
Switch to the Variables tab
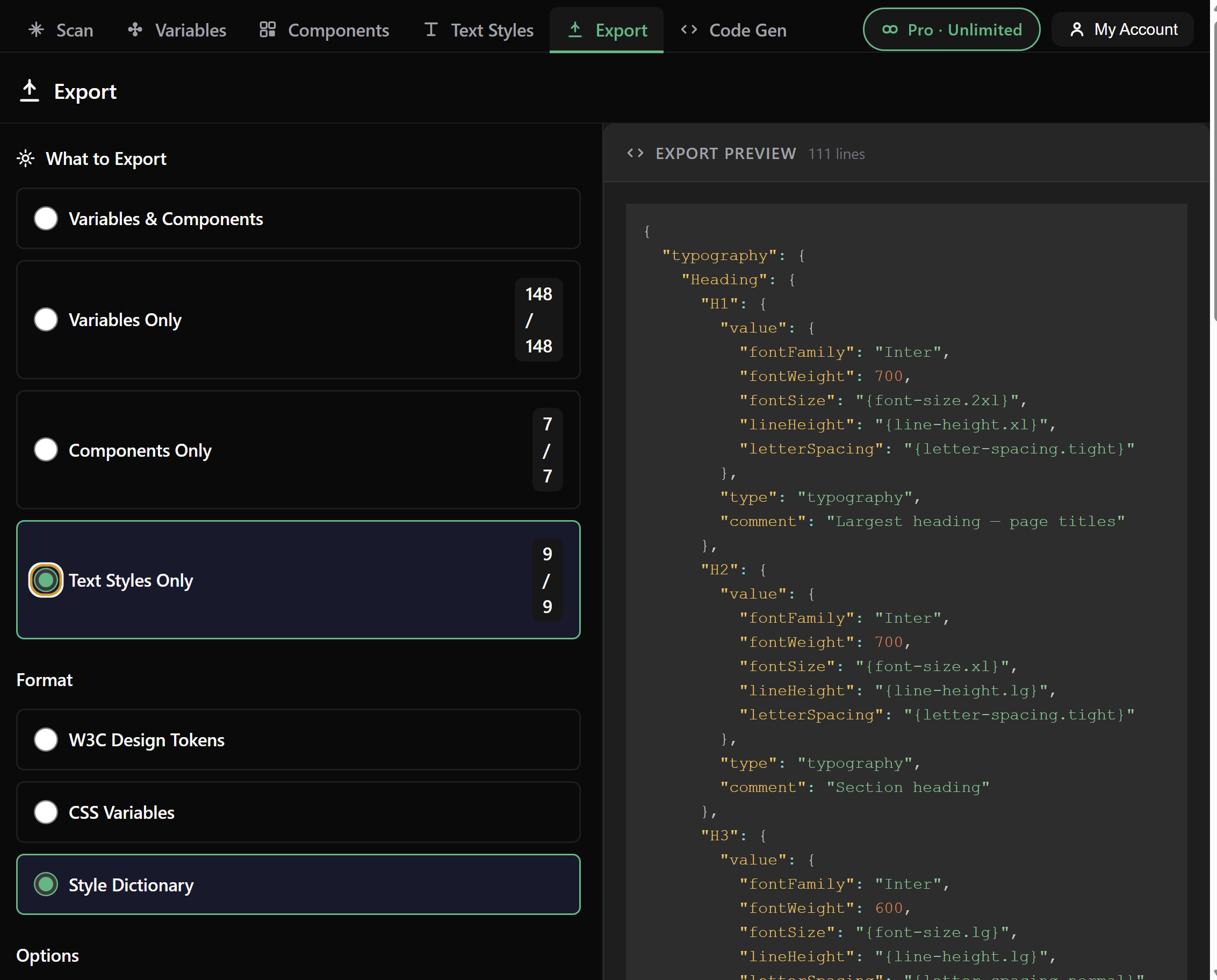[x=177, y=30]
